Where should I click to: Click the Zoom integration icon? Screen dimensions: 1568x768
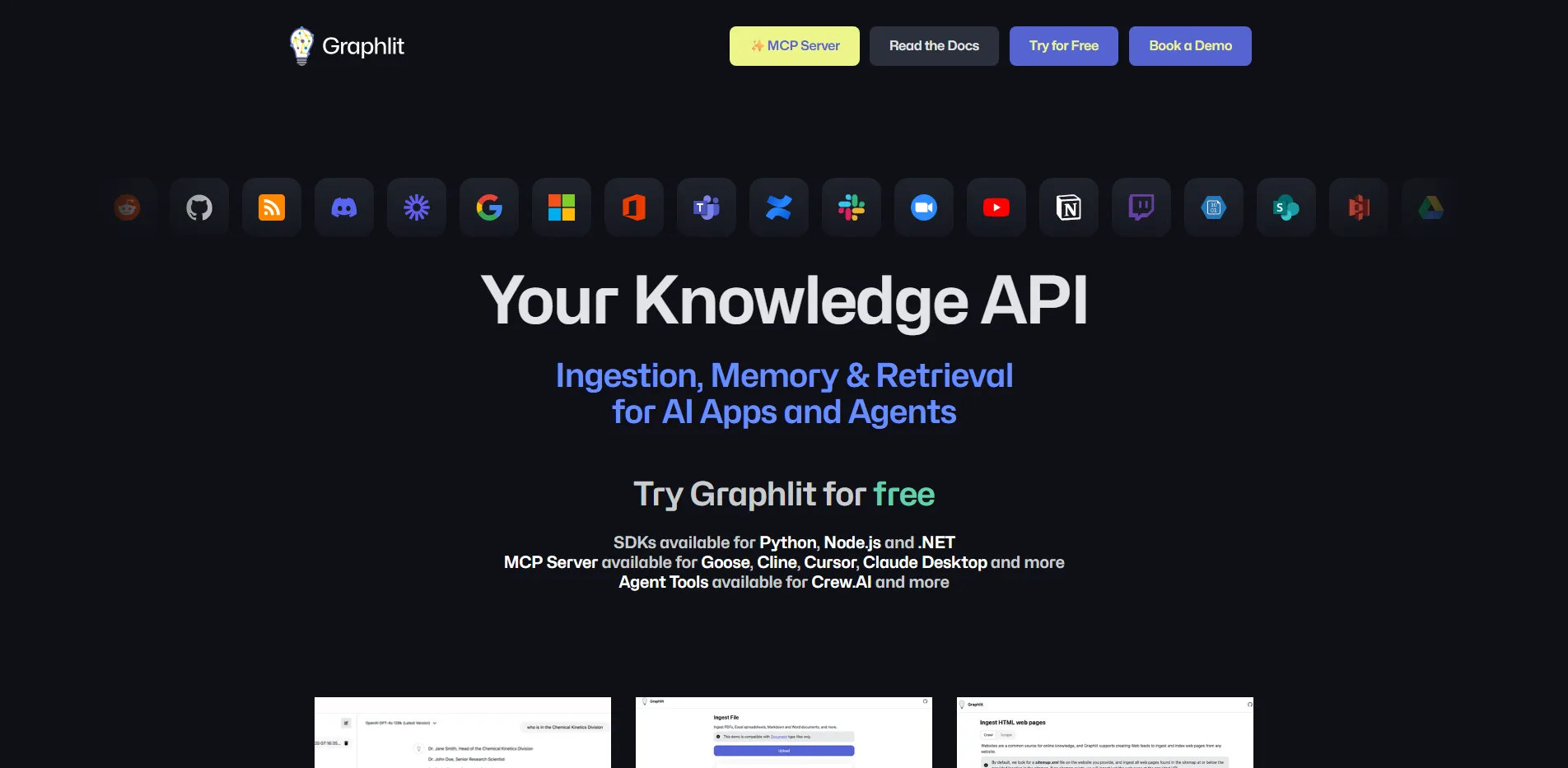point(923,207)
